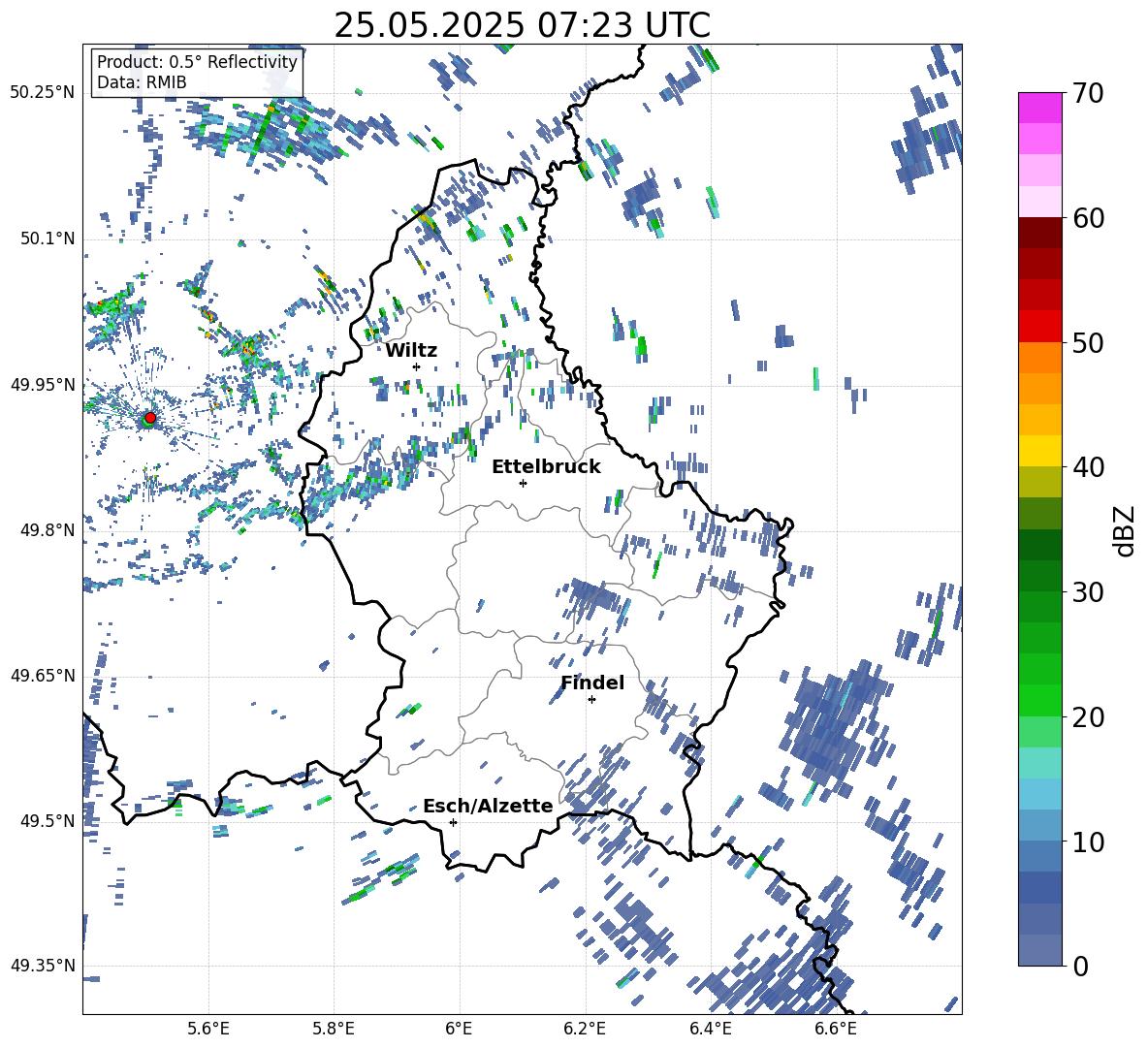Image resolution: width=1148 pixels, height=1048 pixels.
Task: Click the colorbar tick value 40
Action: [x=1088, y=467]
